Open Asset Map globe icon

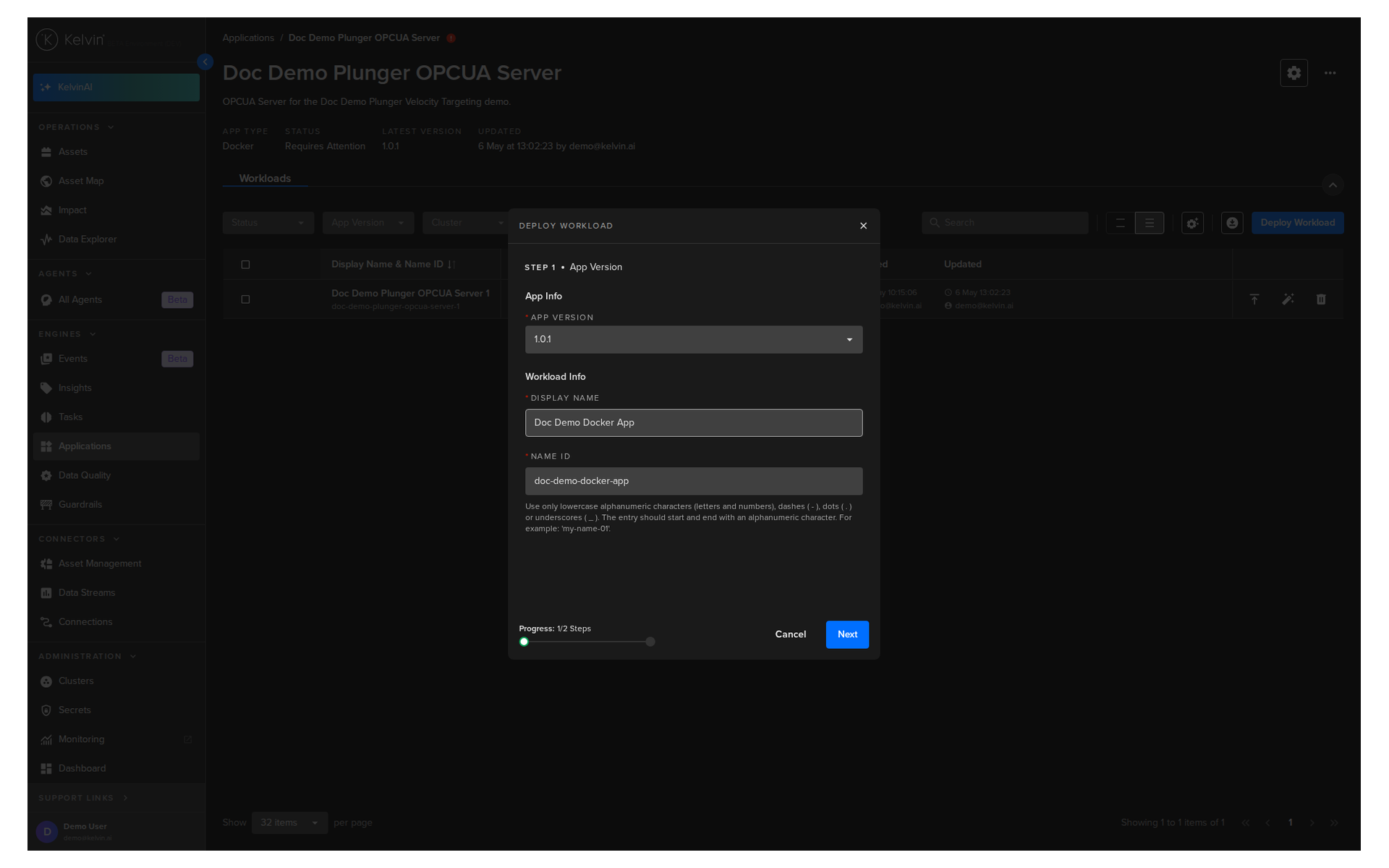pos(46,181)
